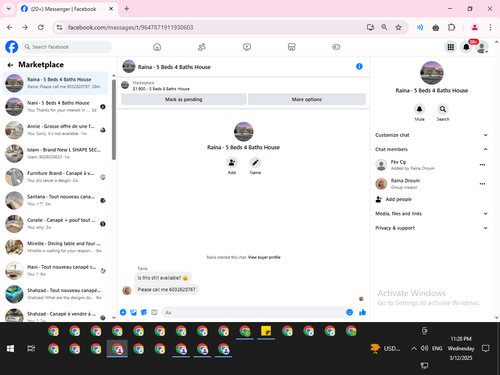The width and height of the screenshot is (500, 375).
Task: Open the Facebook menu grid icon
Action: point(451,47)
